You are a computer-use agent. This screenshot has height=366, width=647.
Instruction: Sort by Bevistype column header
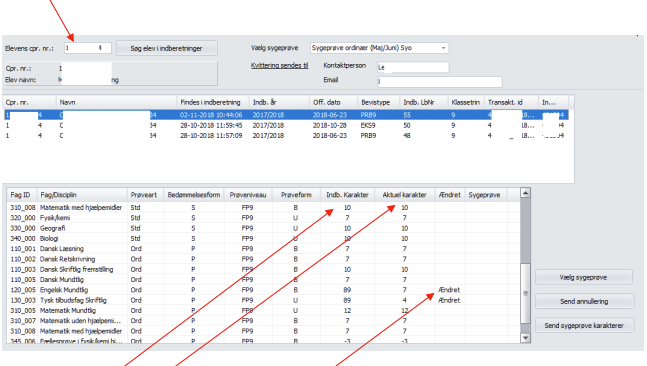[379, 102]
